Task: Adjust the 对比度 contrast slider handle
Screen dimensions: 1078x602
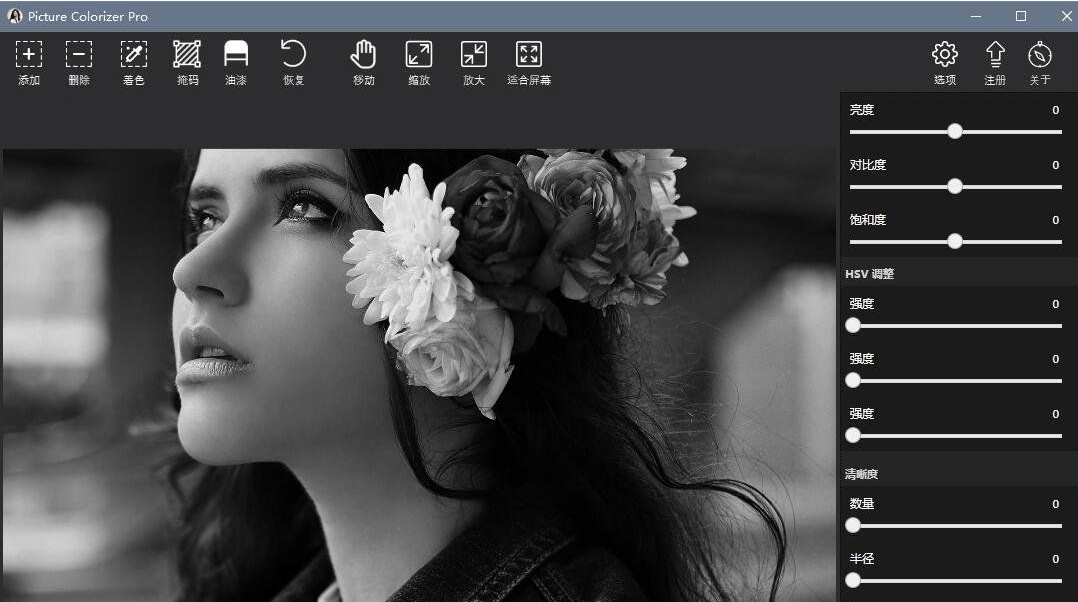Action: point(955,186)
